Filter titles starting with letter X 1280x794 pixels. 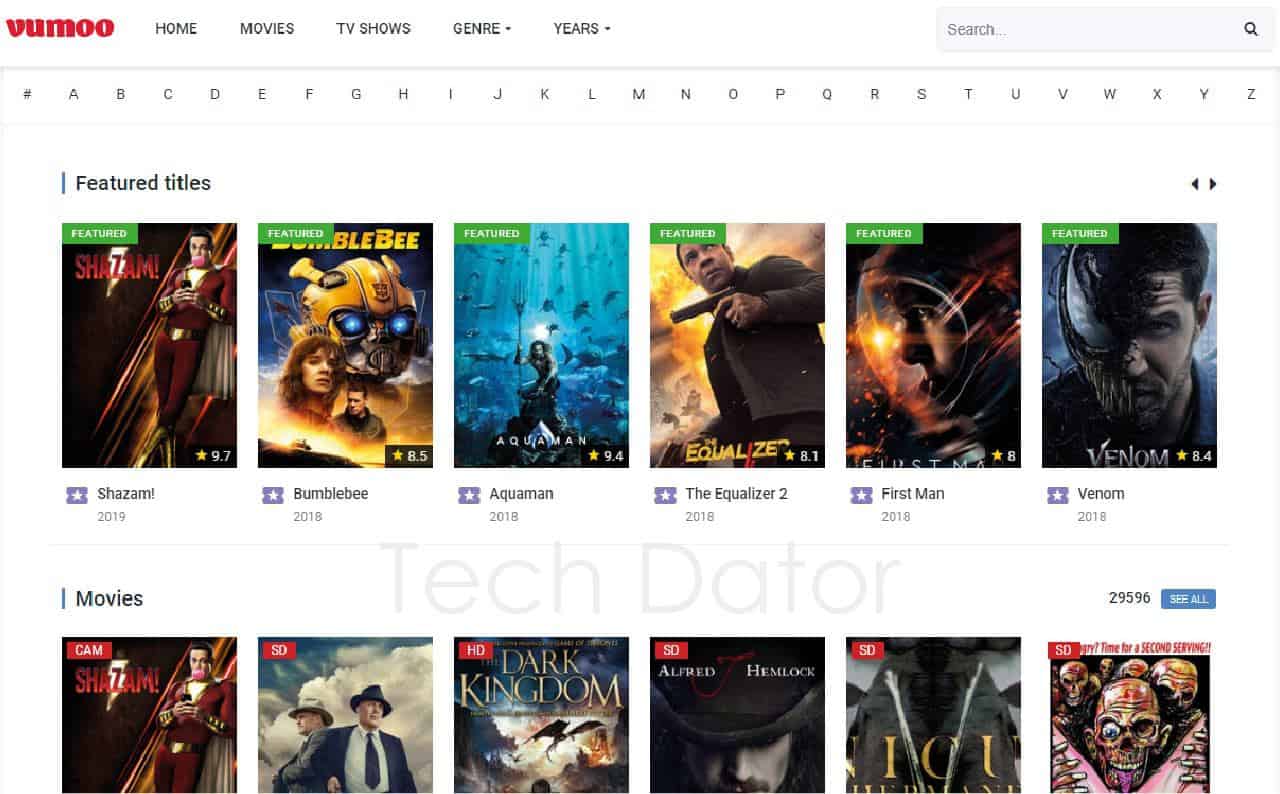click(x=1157, y=94)
